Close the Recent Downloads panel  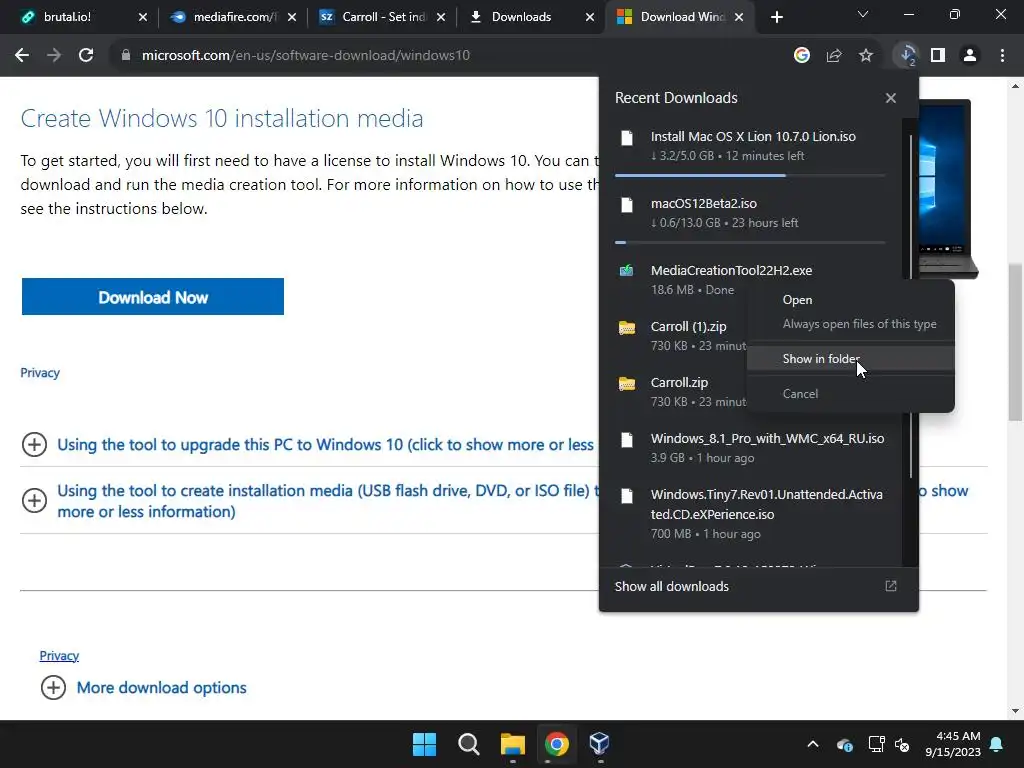tap(891, 98)
